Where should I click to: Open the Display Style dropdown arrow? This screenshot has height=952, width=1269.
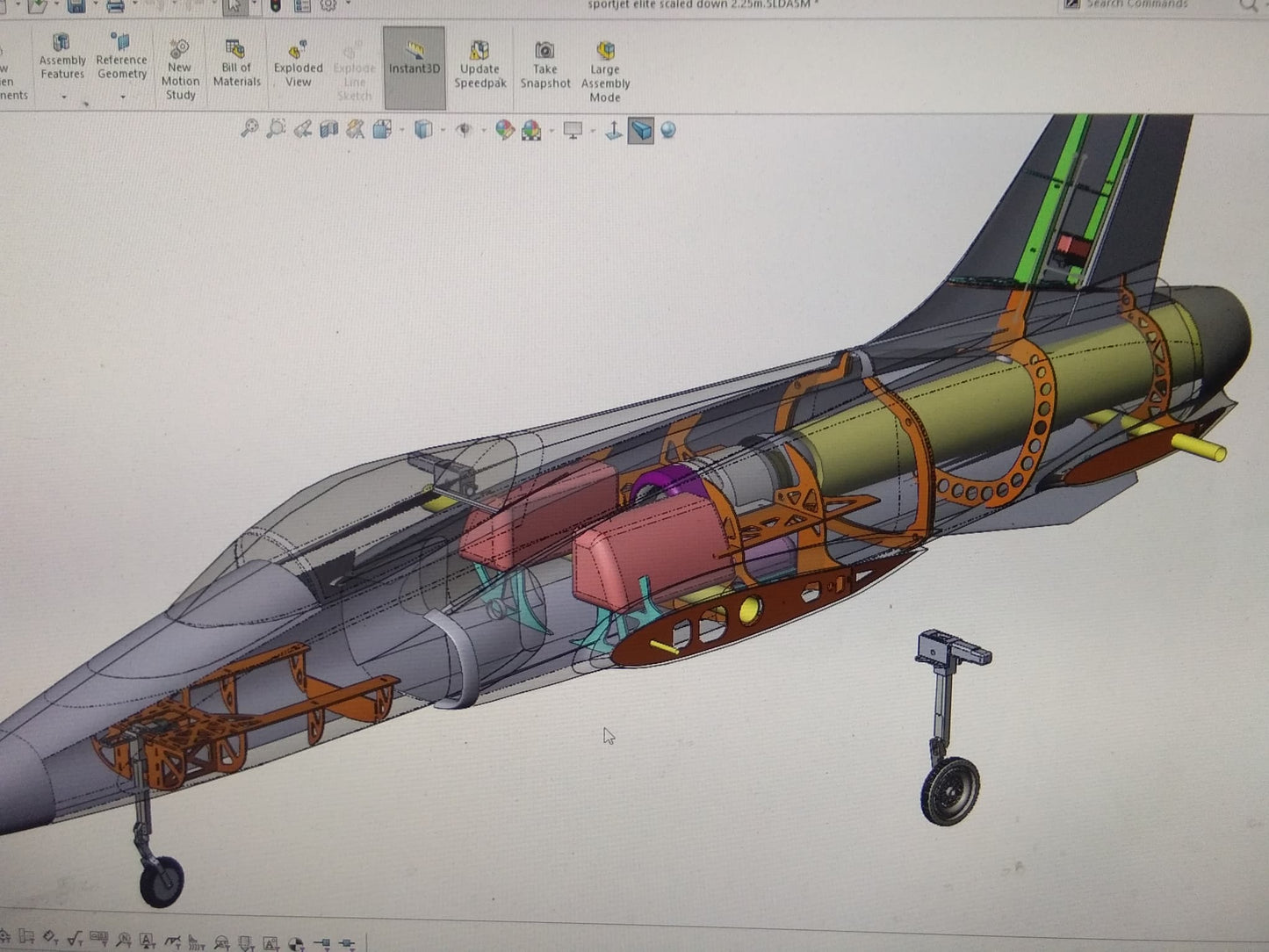pyautogui.click(x=443, y=130)
